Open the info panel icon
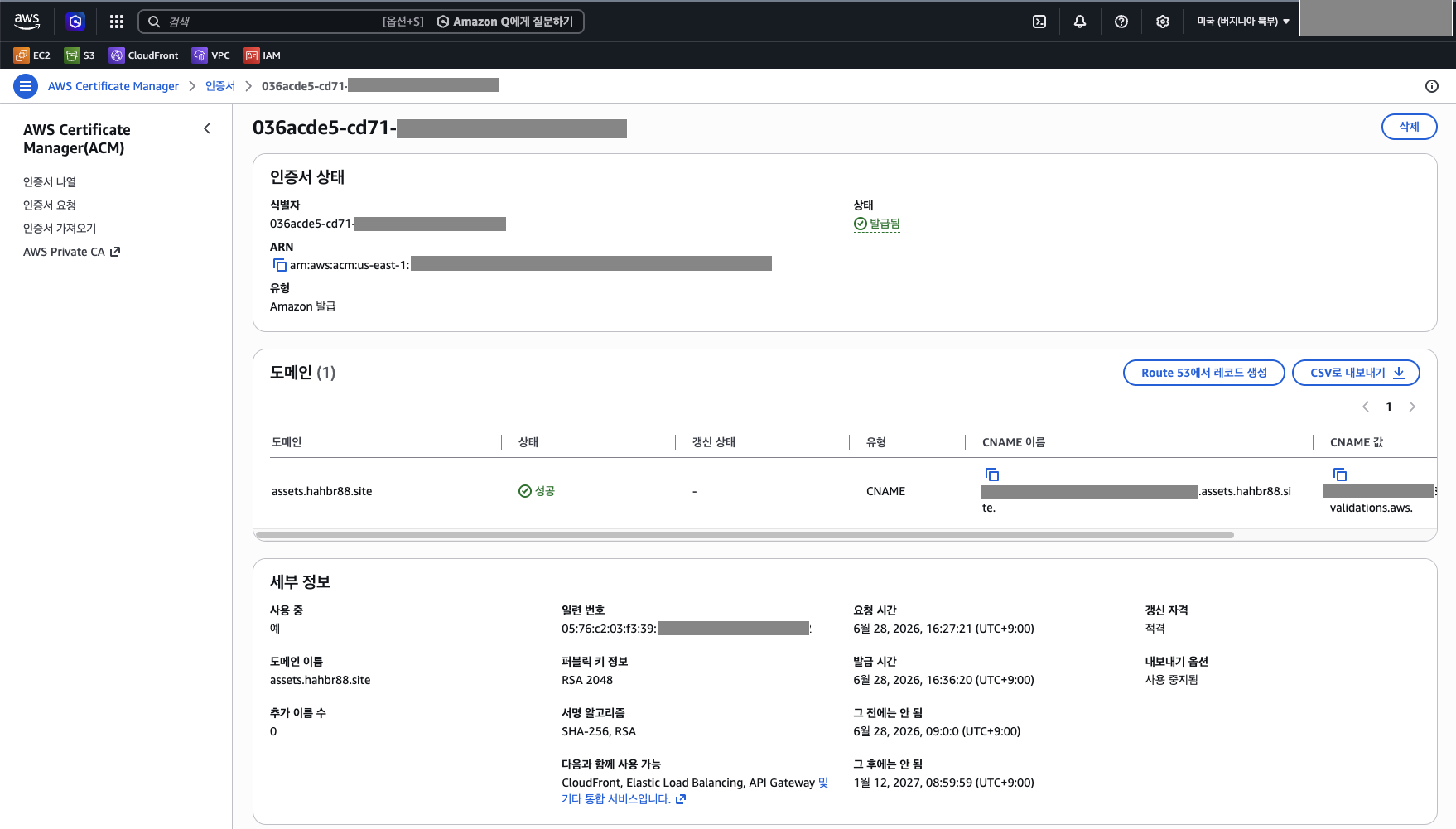The image size is (1456, 829). [x=1432, y=86]
